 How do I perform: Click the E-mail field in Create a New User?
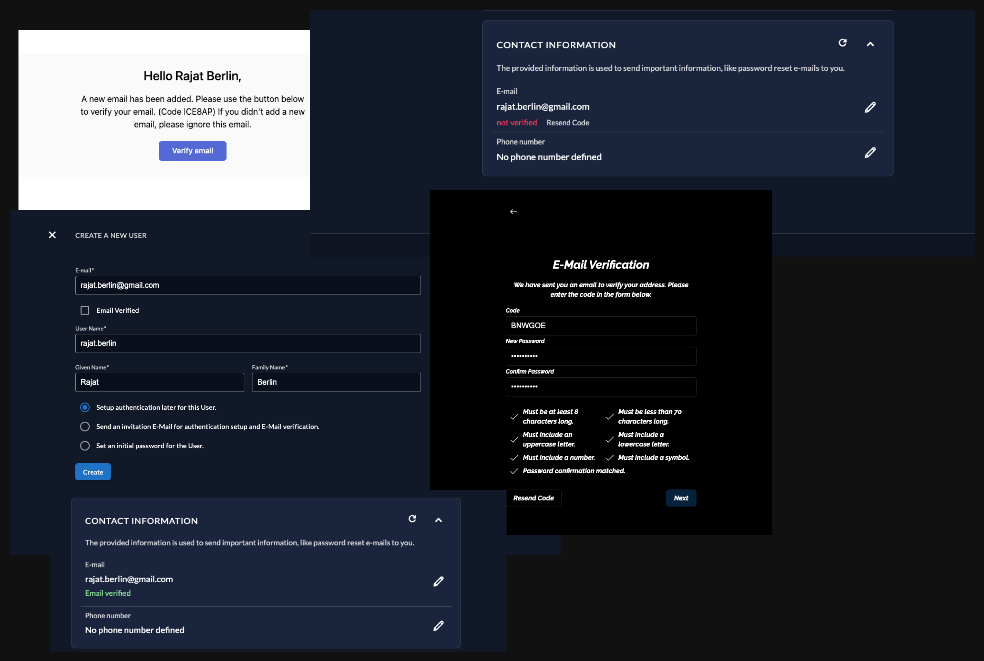(x=247, y=285)
